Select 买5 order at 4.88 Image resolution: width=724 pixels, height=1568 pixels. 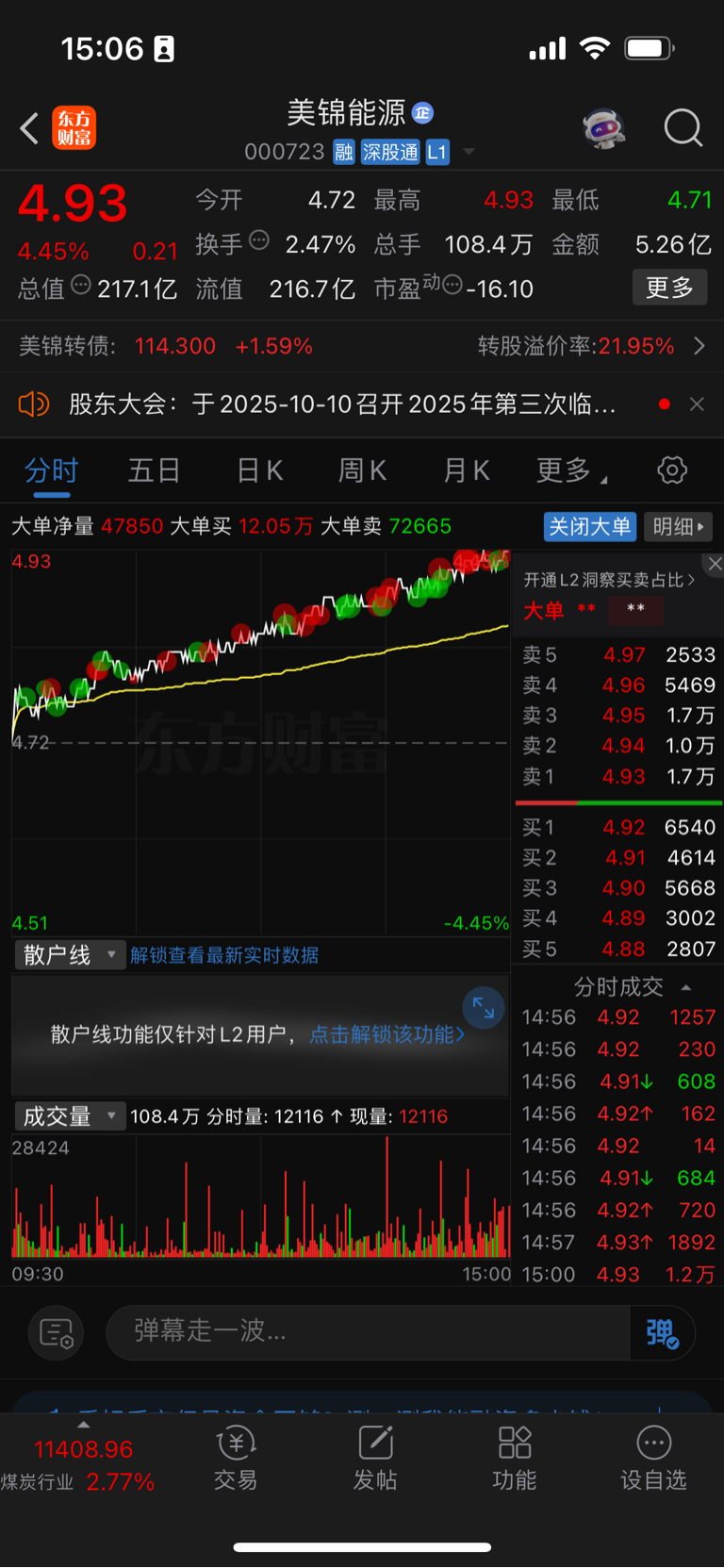tap(618, 949)
